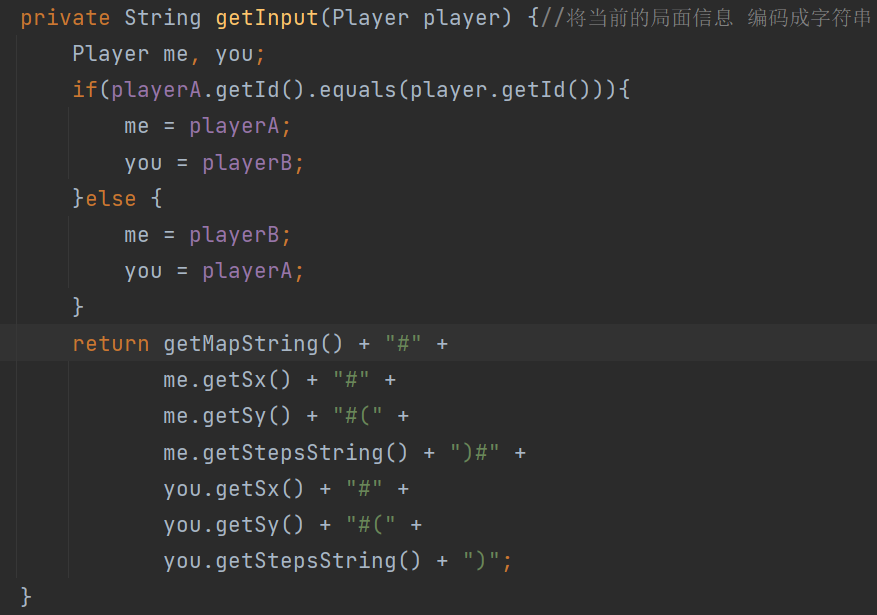877x615 pixels.
Task: Click me.getSx() call
Action: pyautogui.click(x=227, y=380)
